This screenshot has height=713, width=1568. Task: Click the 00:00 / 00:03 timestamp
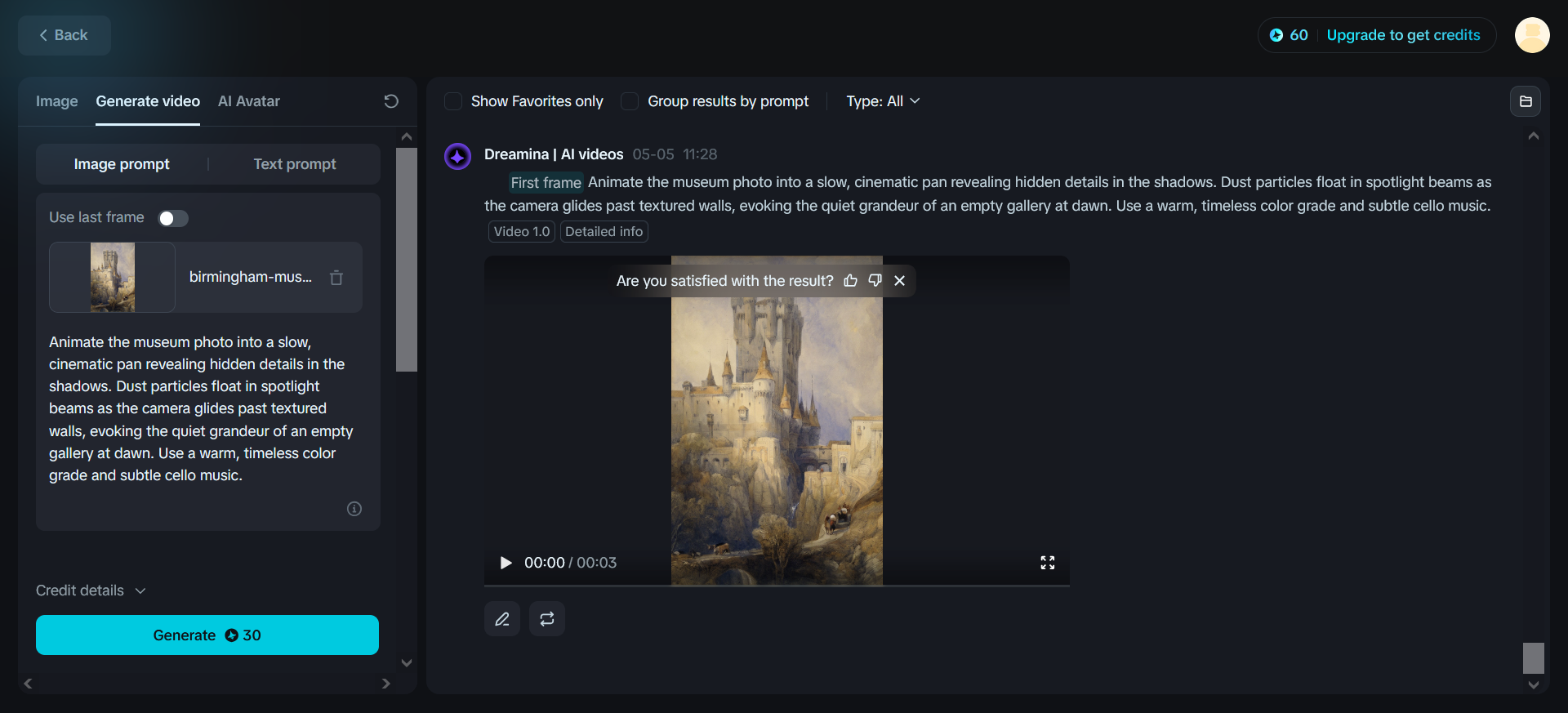570,563
